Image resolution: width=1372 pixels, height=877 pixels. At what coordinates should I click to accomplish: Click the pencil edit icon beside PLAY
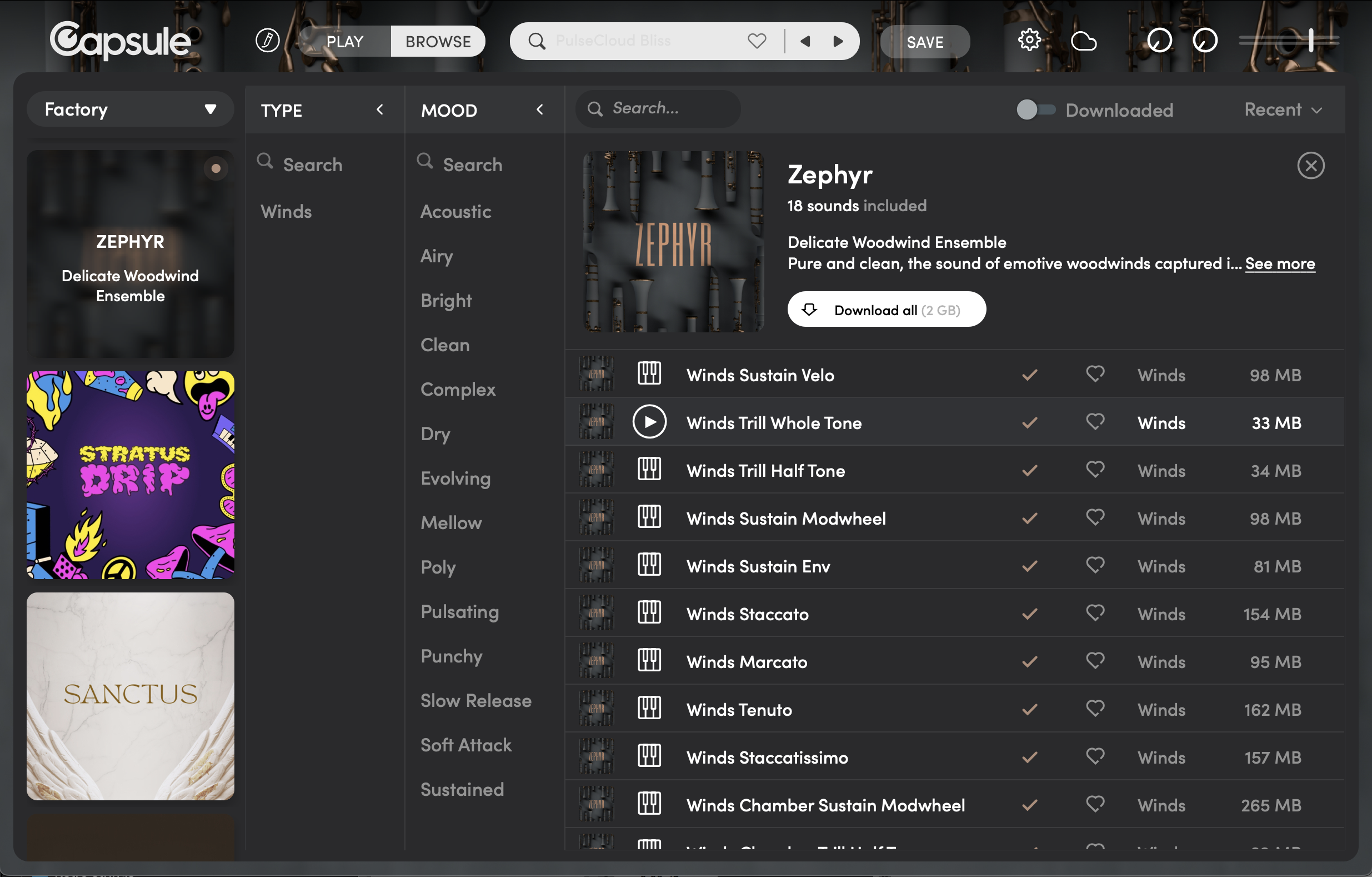[x=267, y=41]
